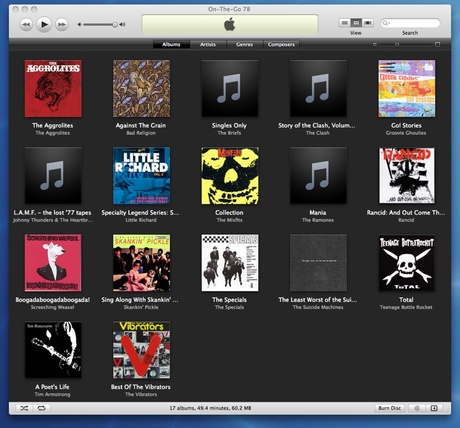Image resolution: width=460 pixels, height=428 pixels.
Task: Click 'Groovie Ghoulies' artist text
Action: click(406, 133)
